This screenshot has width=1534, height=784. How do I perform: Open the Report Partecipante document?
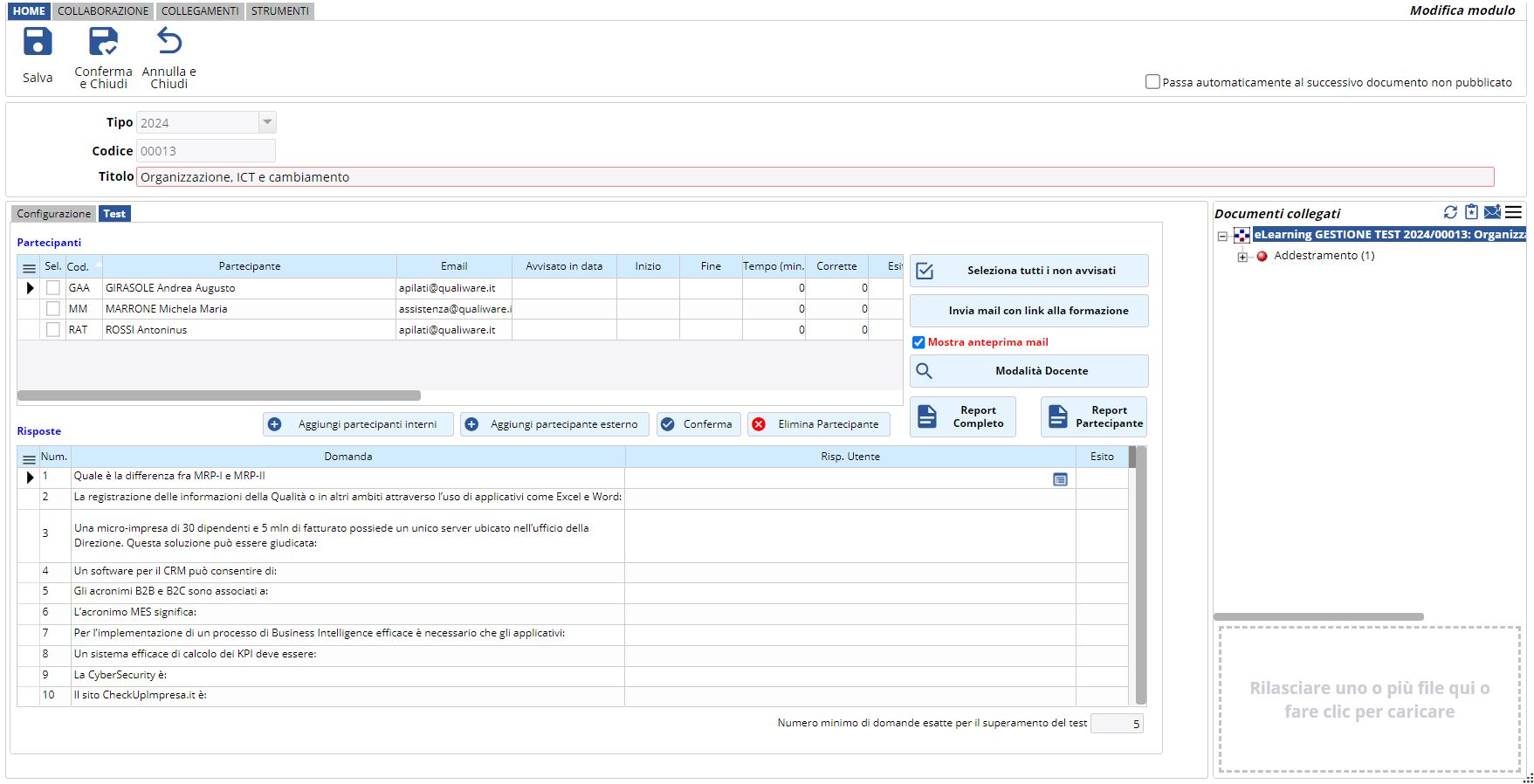coord(1094,417)
